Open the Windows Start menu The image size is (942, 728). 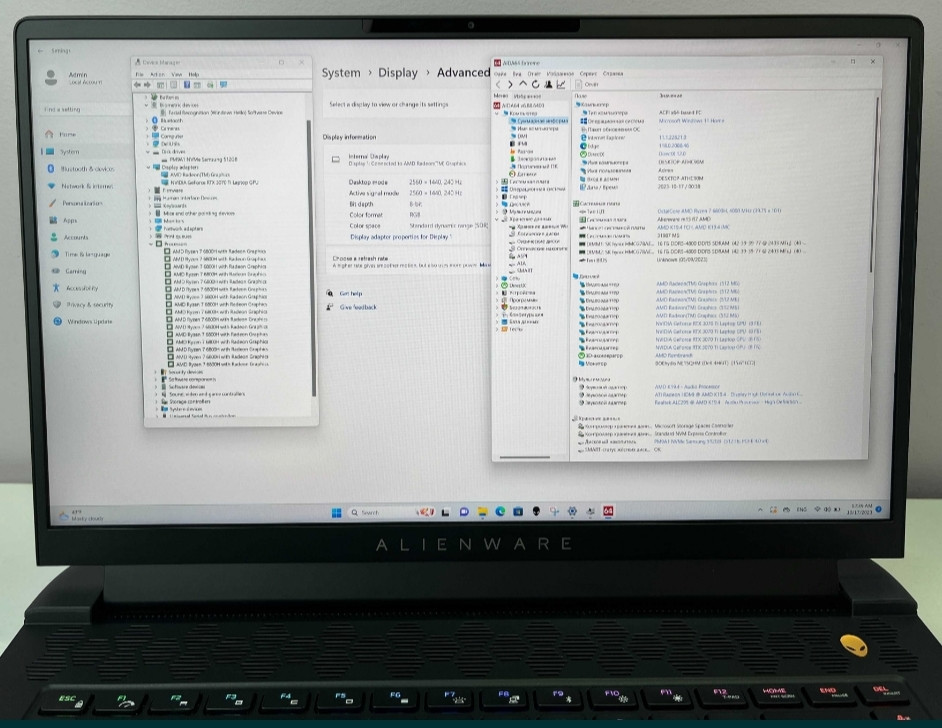(x=337, y=511)
